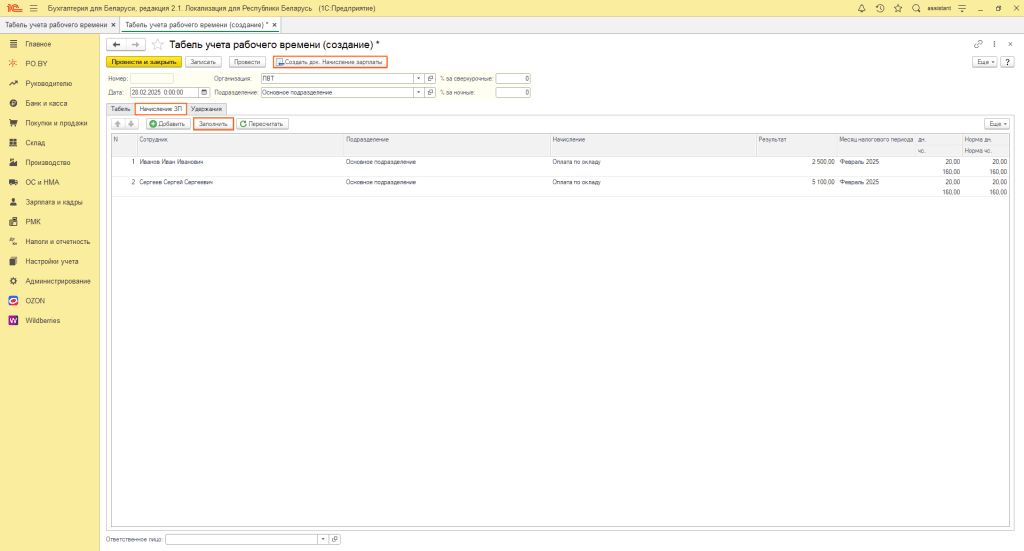The height and width of the screenshot is (551, 1024).
Task: Open Склад section in sidebar
Action: tap(35, 142)
